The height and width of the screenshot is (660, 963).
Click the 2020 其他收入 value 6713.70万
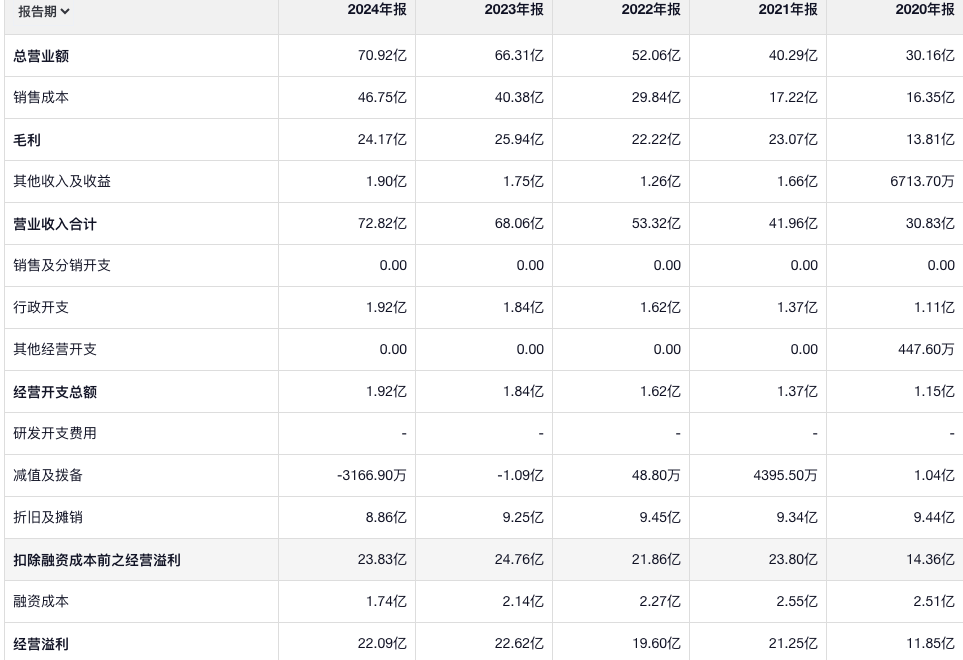point(922,182)
